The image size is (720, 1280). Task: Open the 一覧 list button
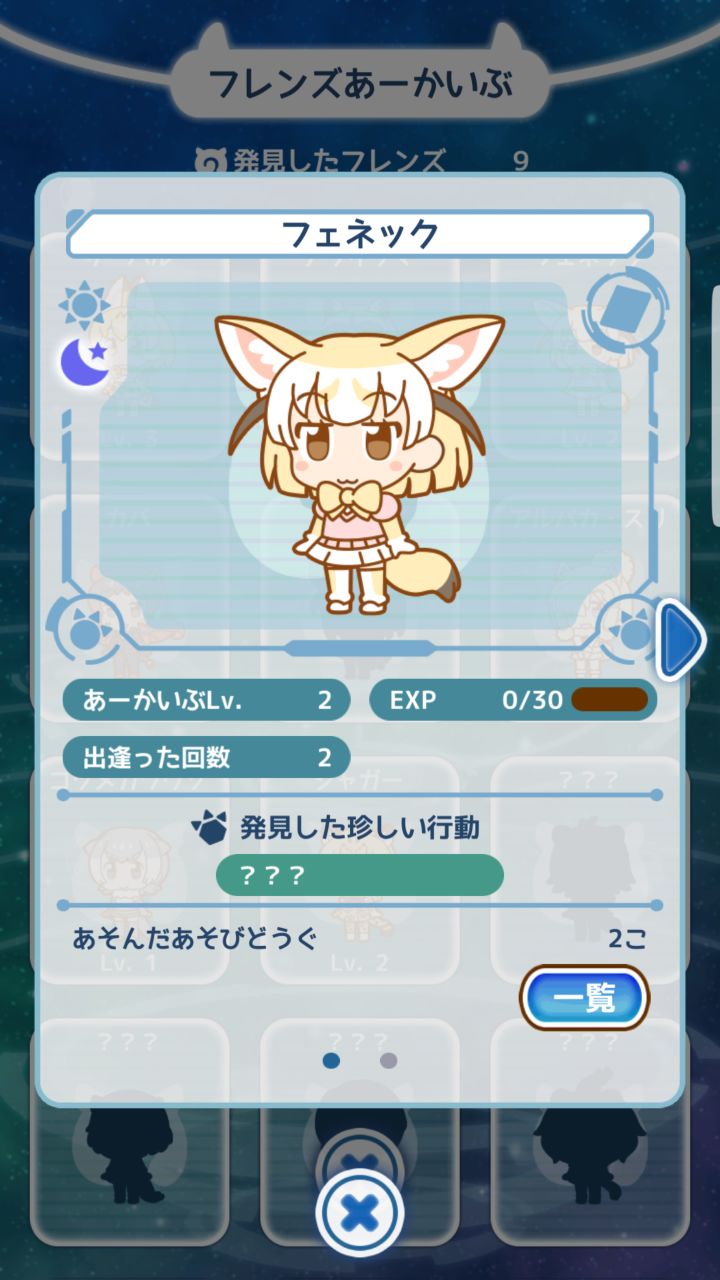coord(585,997)
